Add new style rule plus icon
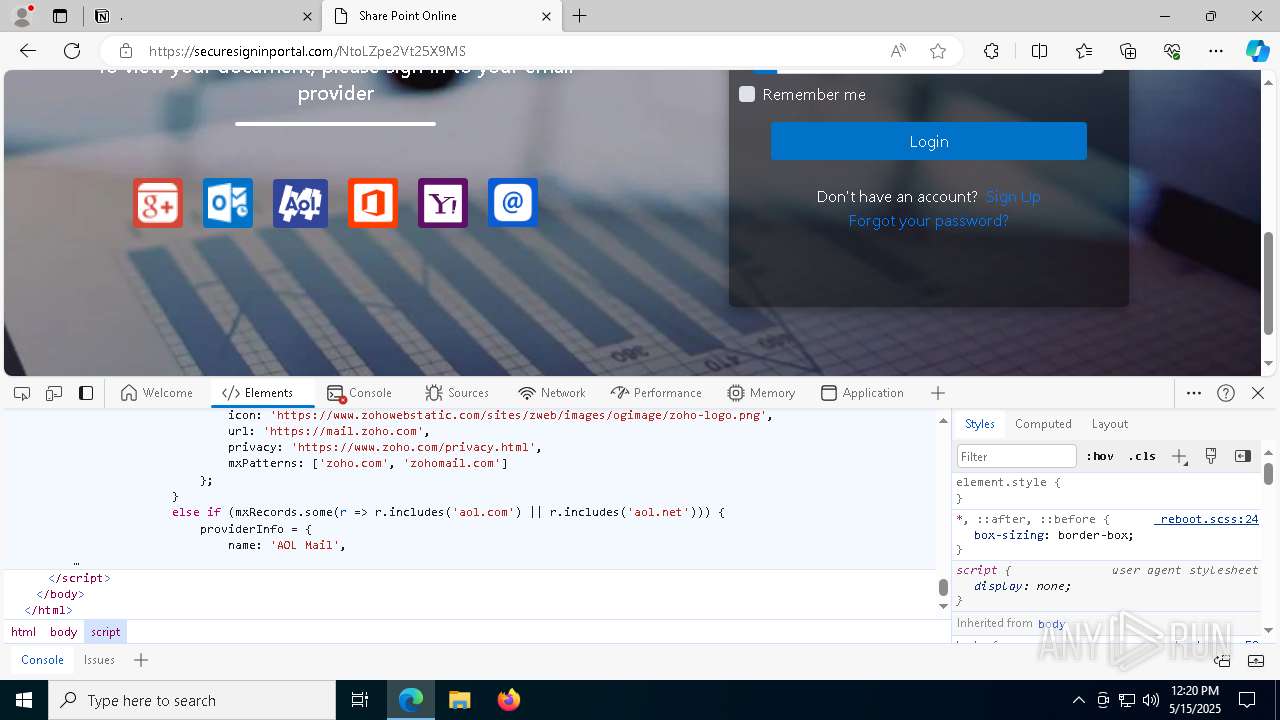 tap(1179, 457)
